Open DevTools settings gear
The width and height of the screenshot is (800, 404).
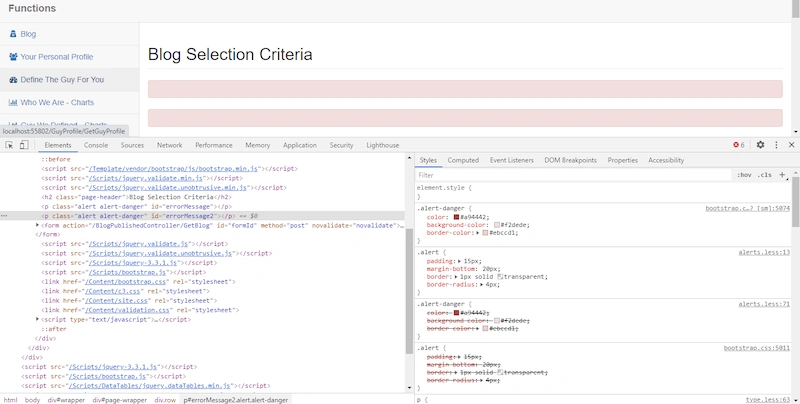(x=760, y=145)
